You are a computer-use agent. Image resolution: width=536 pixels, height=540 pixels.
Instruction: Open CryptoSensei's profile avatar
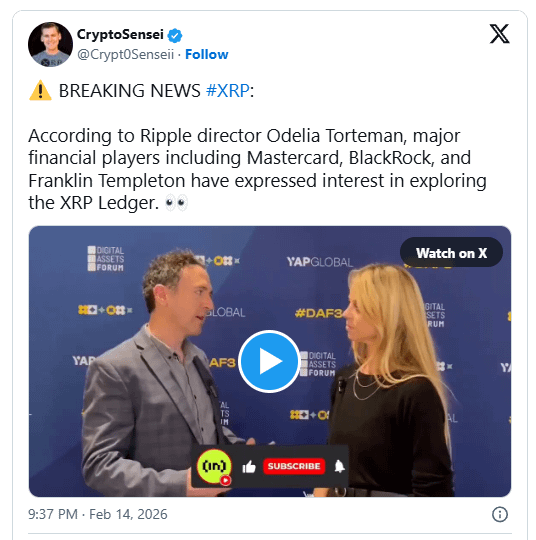pos(50,44)
